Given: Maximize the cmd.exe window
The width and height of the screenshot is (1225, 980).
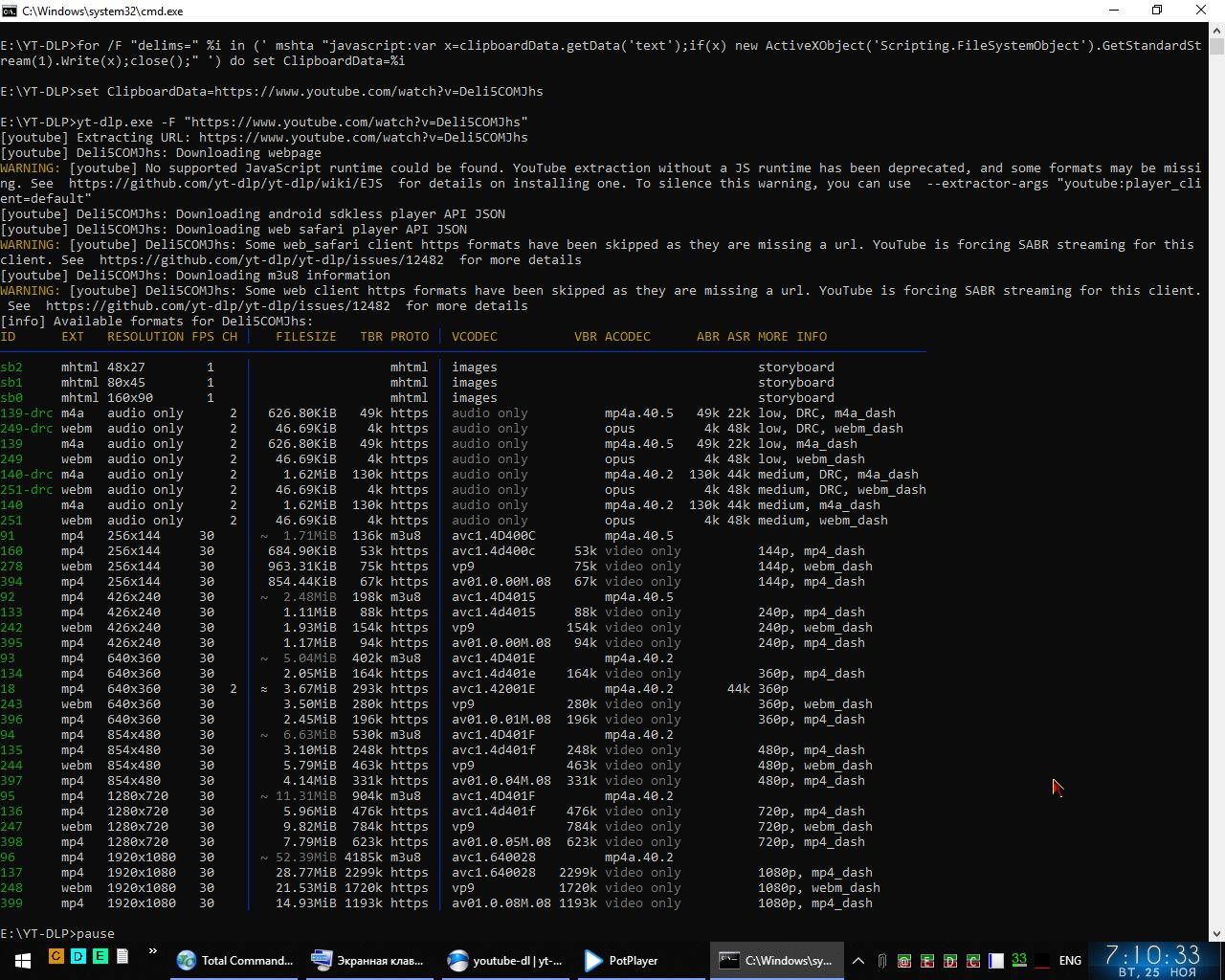Looking at the screenshot, I should (x=1156, y=11).
